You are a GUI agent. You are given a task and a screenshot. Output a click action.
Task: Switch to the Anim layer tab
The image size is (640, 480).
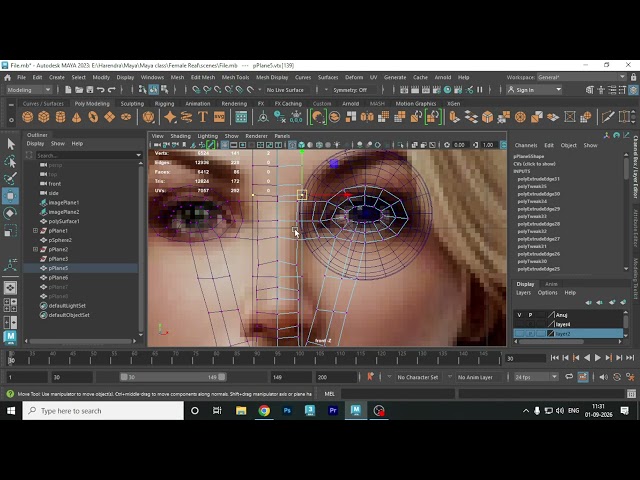[x=551, y=284]
